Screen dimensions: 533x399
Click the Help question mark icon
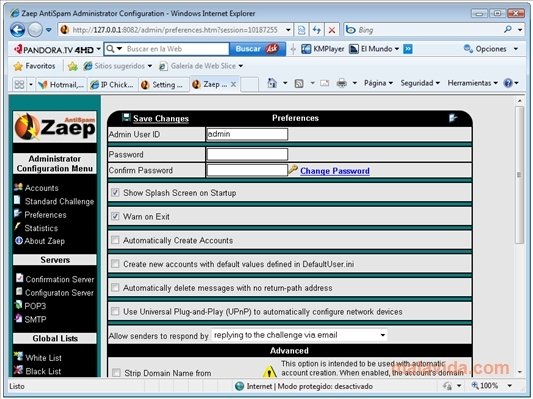(x=508, y=83)
